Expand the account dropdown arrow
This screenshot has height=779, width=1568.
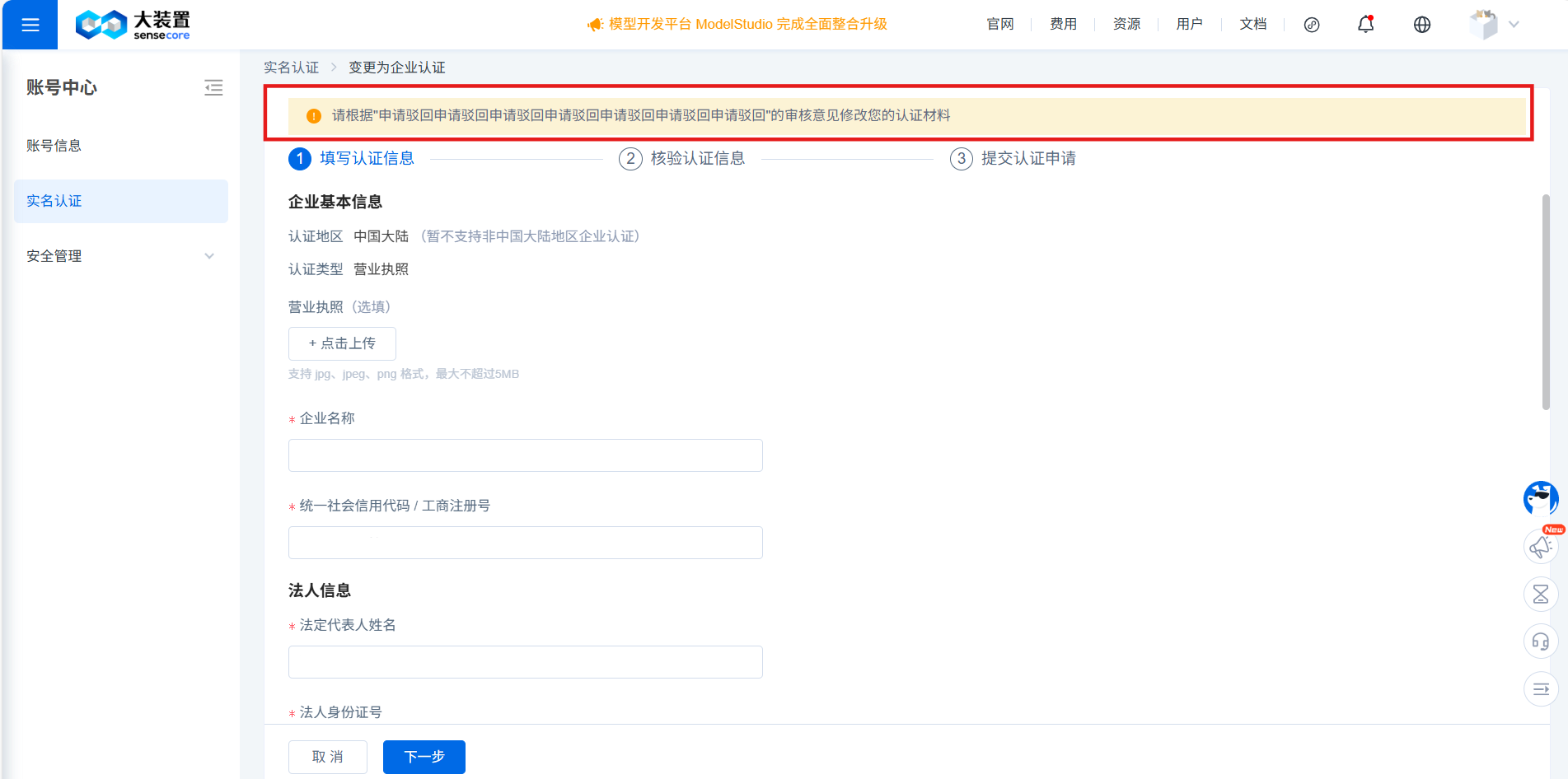(x=1514, y=25)
